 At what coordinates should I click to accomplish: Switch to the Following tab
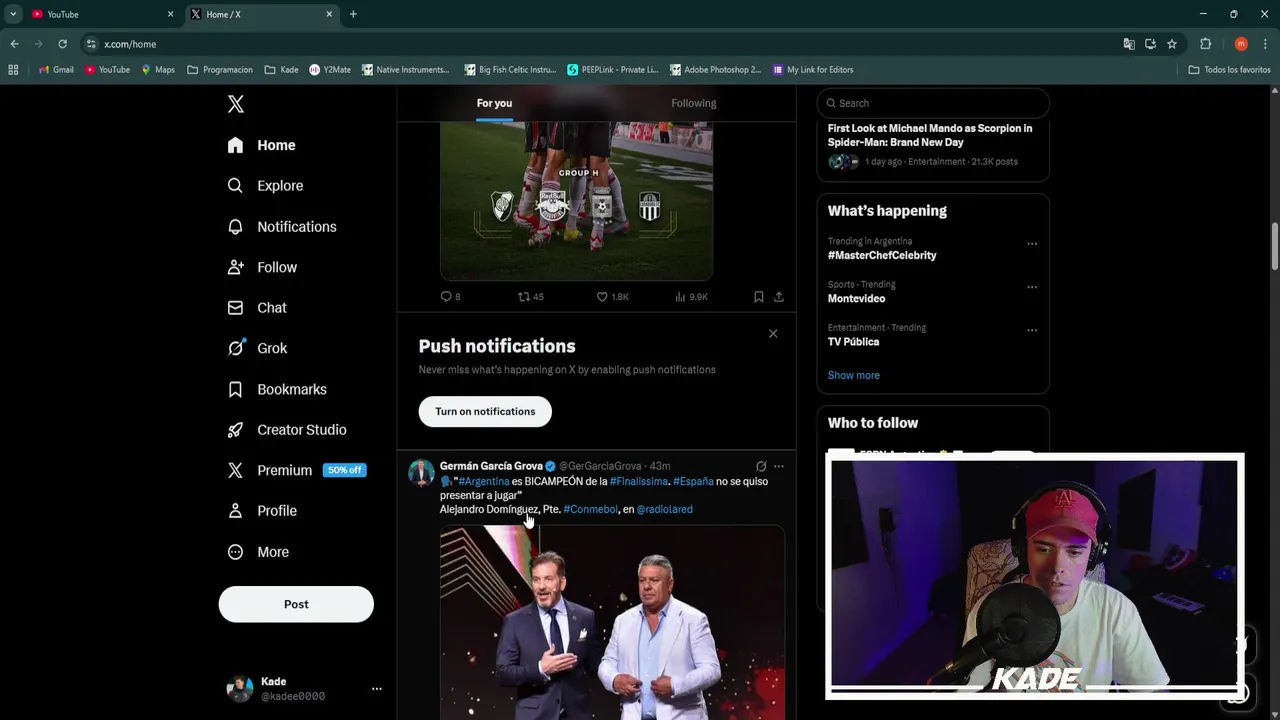point(694,103)
